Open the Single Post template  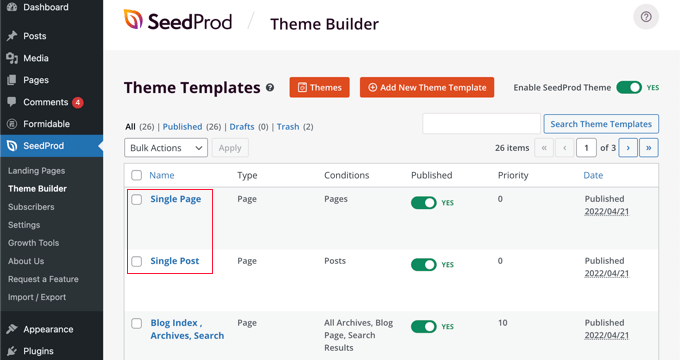[x=175, y=261]
